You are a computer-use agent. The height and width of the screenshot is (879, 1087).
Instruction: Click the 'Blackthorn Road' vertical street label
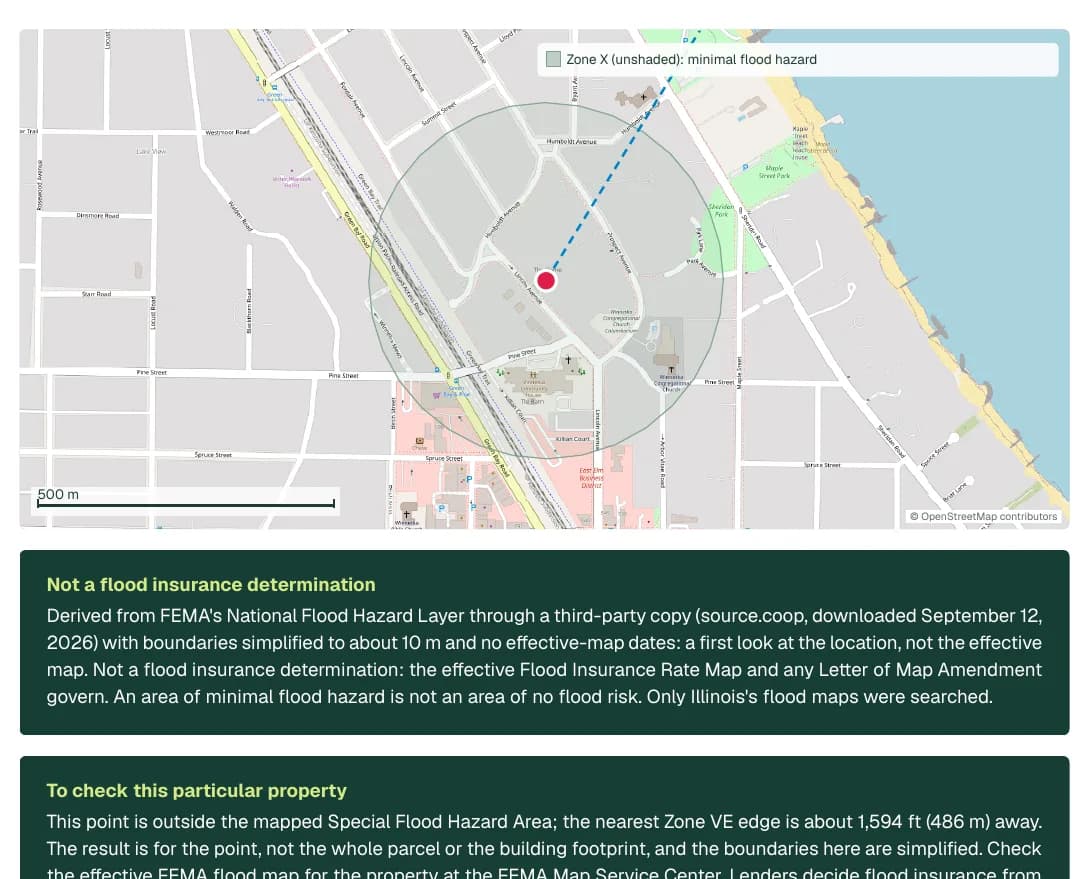249,311
